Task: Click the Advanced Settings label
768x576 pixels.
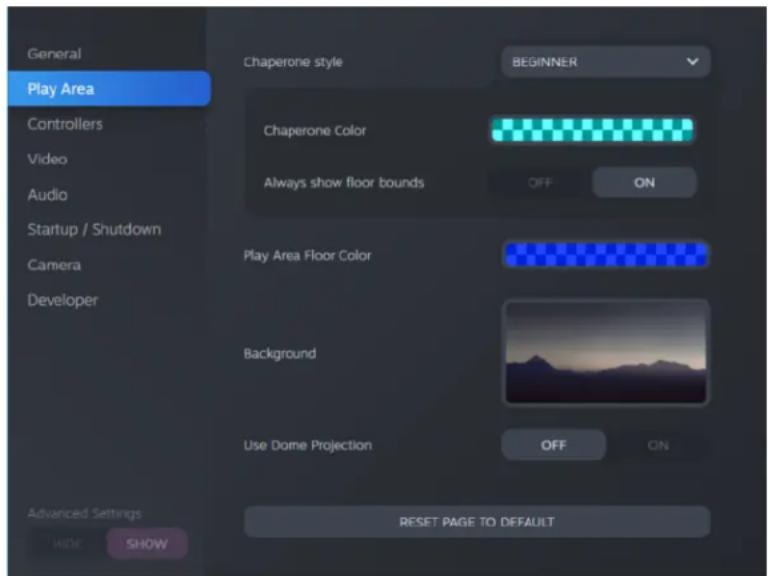Action: 84,513
